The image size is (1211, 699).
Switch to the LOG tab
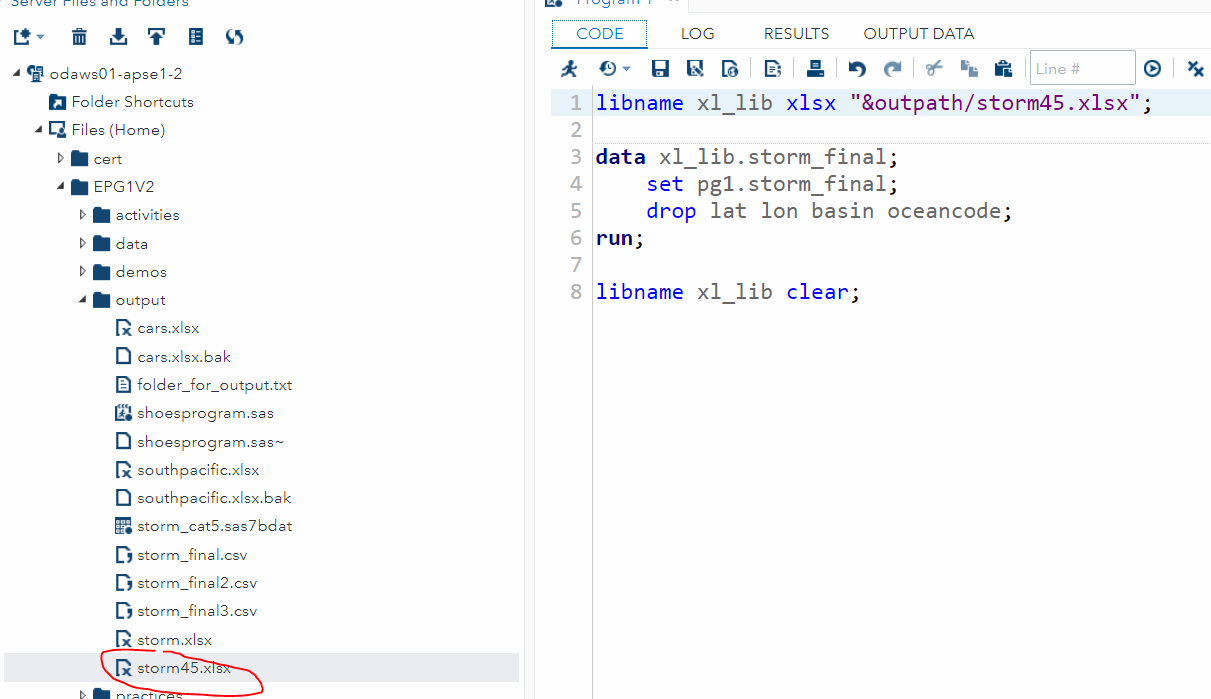pos(697,33)
